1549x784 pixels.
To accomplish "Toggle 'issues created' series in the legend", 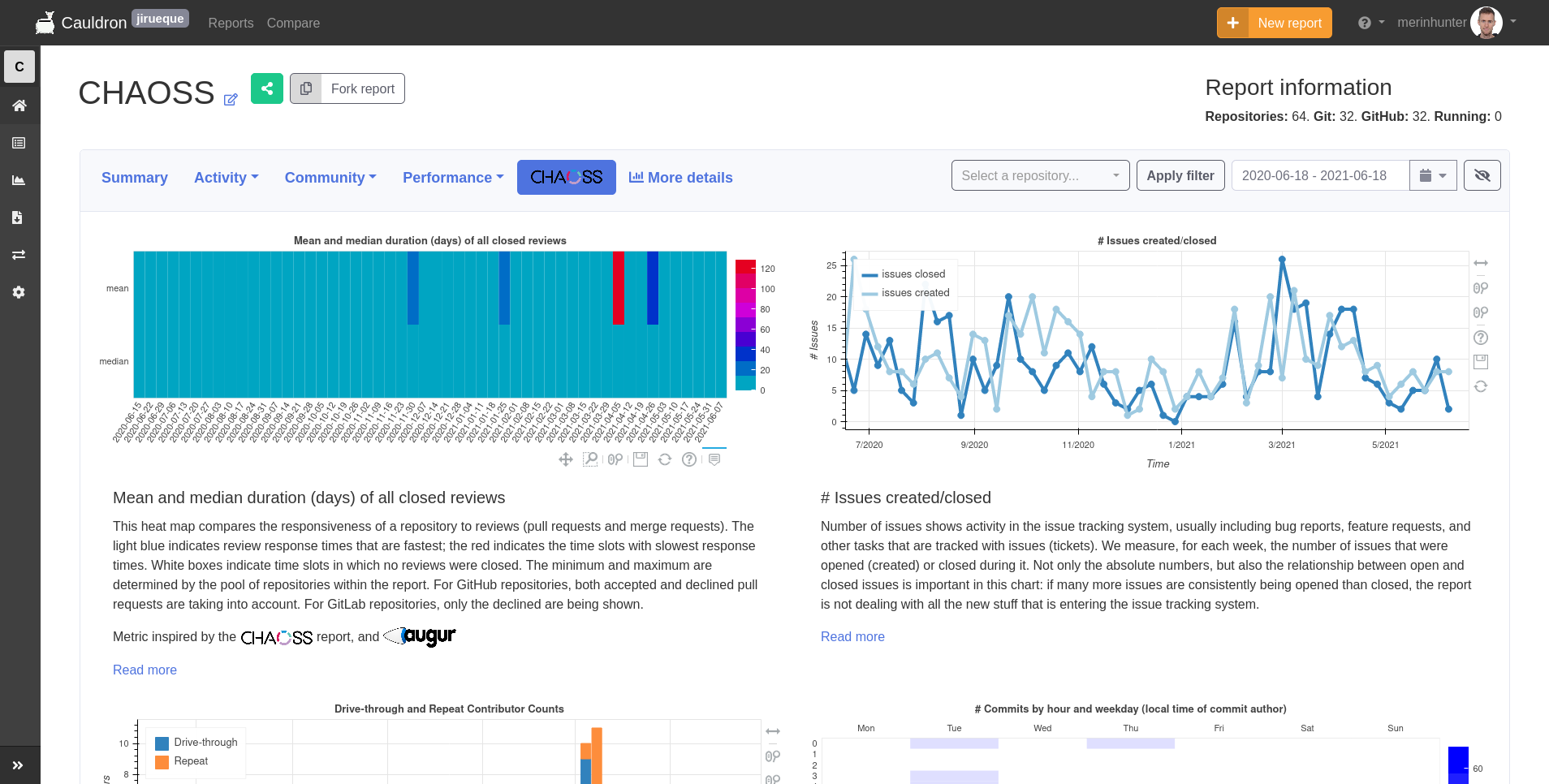I will (x=906, y=293).
